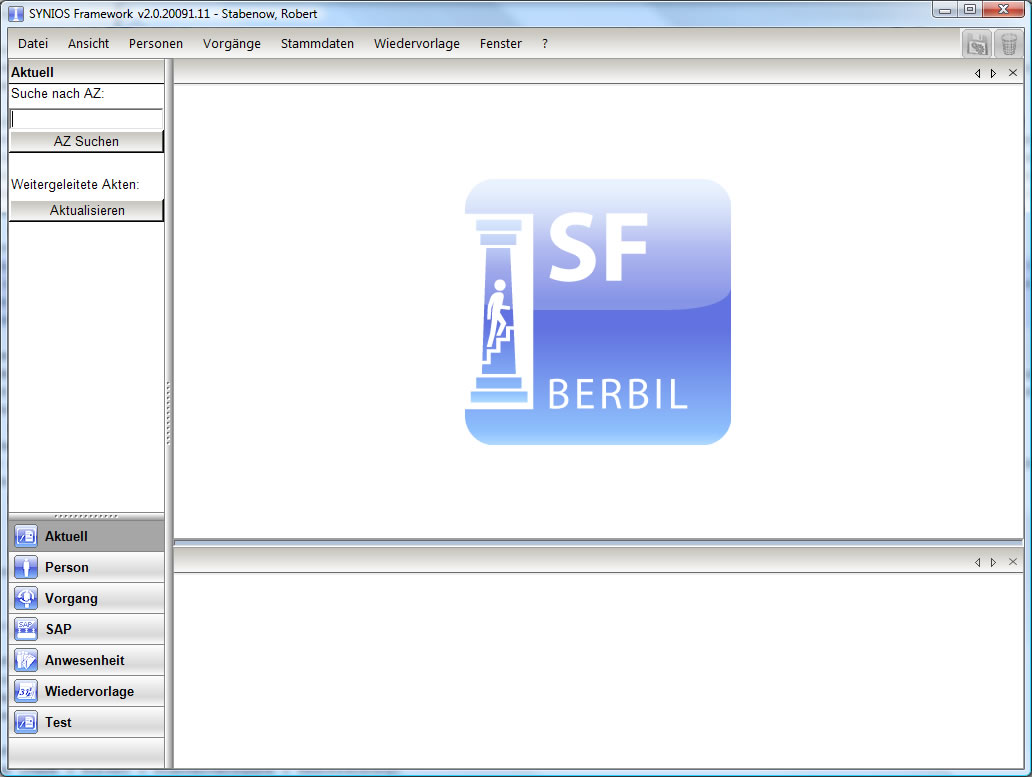Select the Vorgang navigation icon
Screen dimensions: 1032x777
click(26, 598)
